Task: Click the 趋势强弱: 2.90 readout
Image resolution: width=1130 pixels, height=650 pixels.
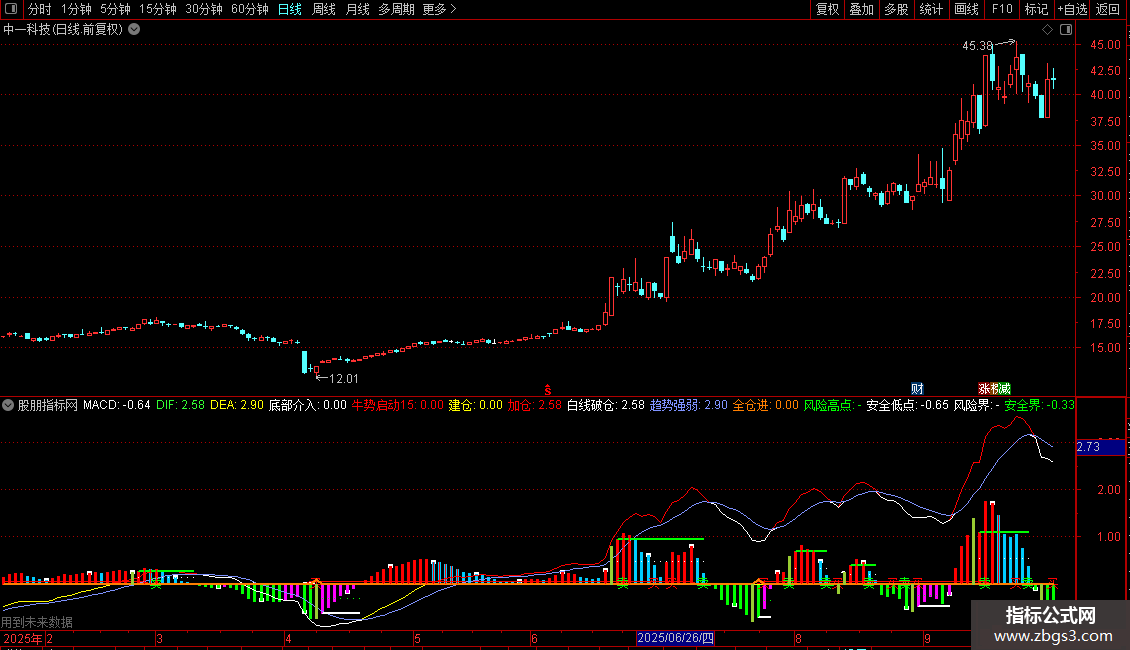Action: coord(689,405)
